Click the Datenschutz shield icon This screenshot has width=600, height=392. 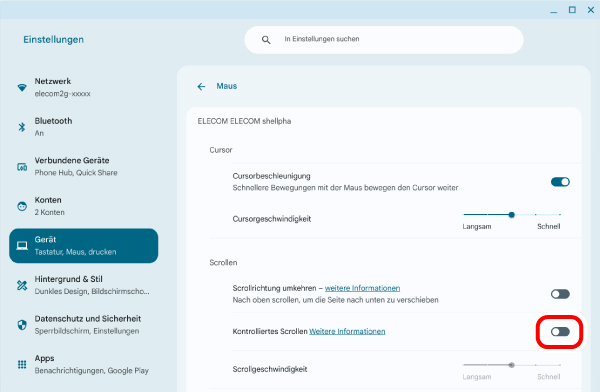(x=22, y=325)
